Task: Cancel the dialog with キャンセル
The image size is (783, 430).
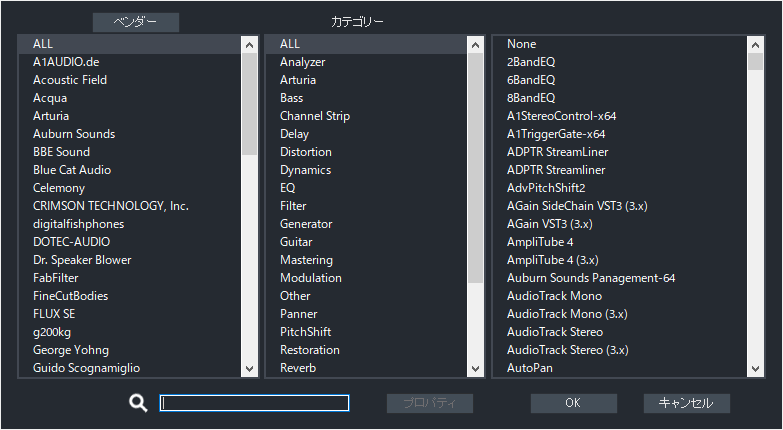Action: click(686, 403)
